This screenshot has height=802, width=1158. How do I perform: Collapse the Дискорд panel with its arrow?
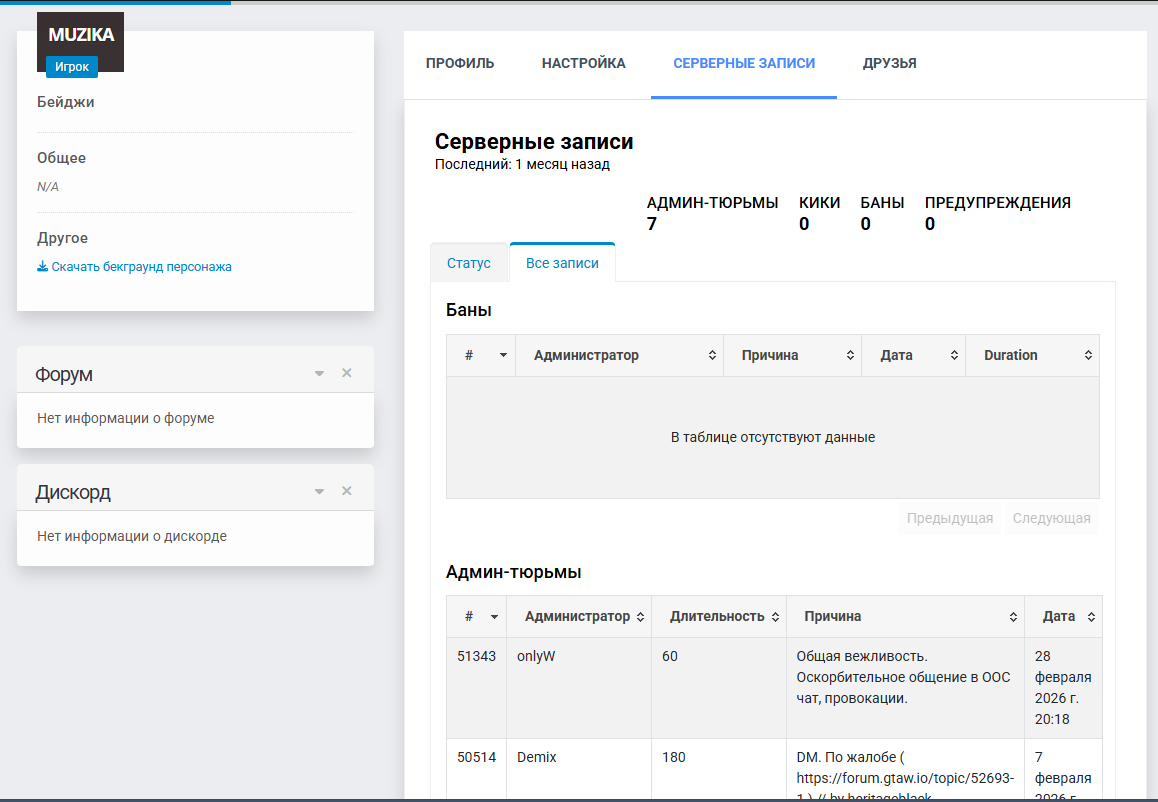[x=319, y=492]
